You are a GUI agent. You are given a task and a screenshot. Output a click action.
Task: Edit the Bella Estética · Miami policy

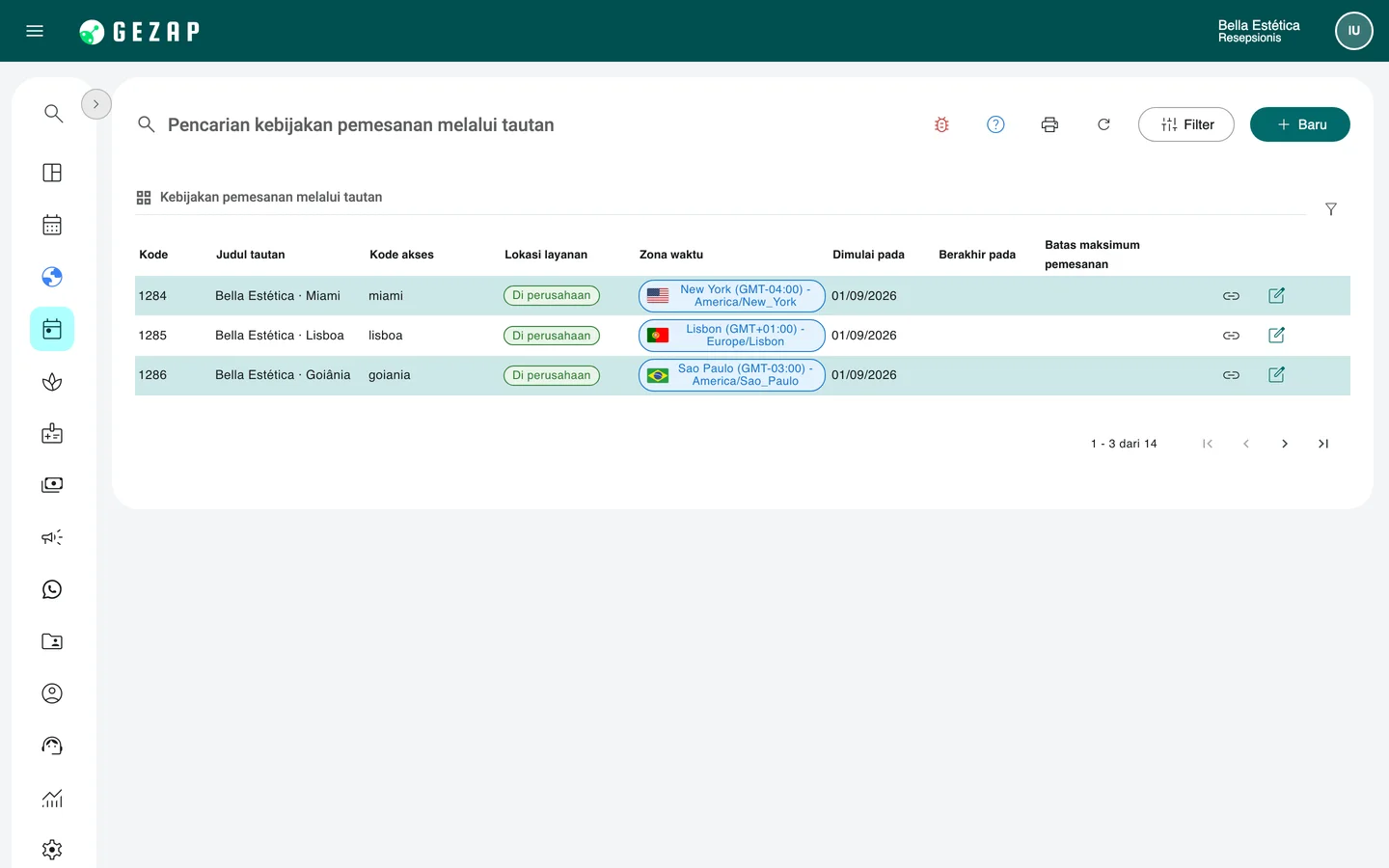[x=1276, y=296]
